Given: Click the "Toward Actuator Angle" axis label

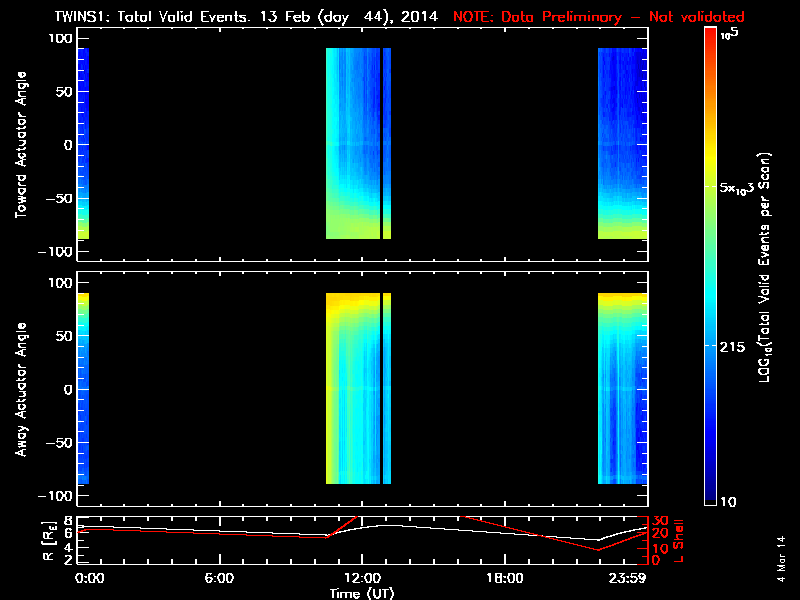Looking at the screenshot, I should pos(20,144).
